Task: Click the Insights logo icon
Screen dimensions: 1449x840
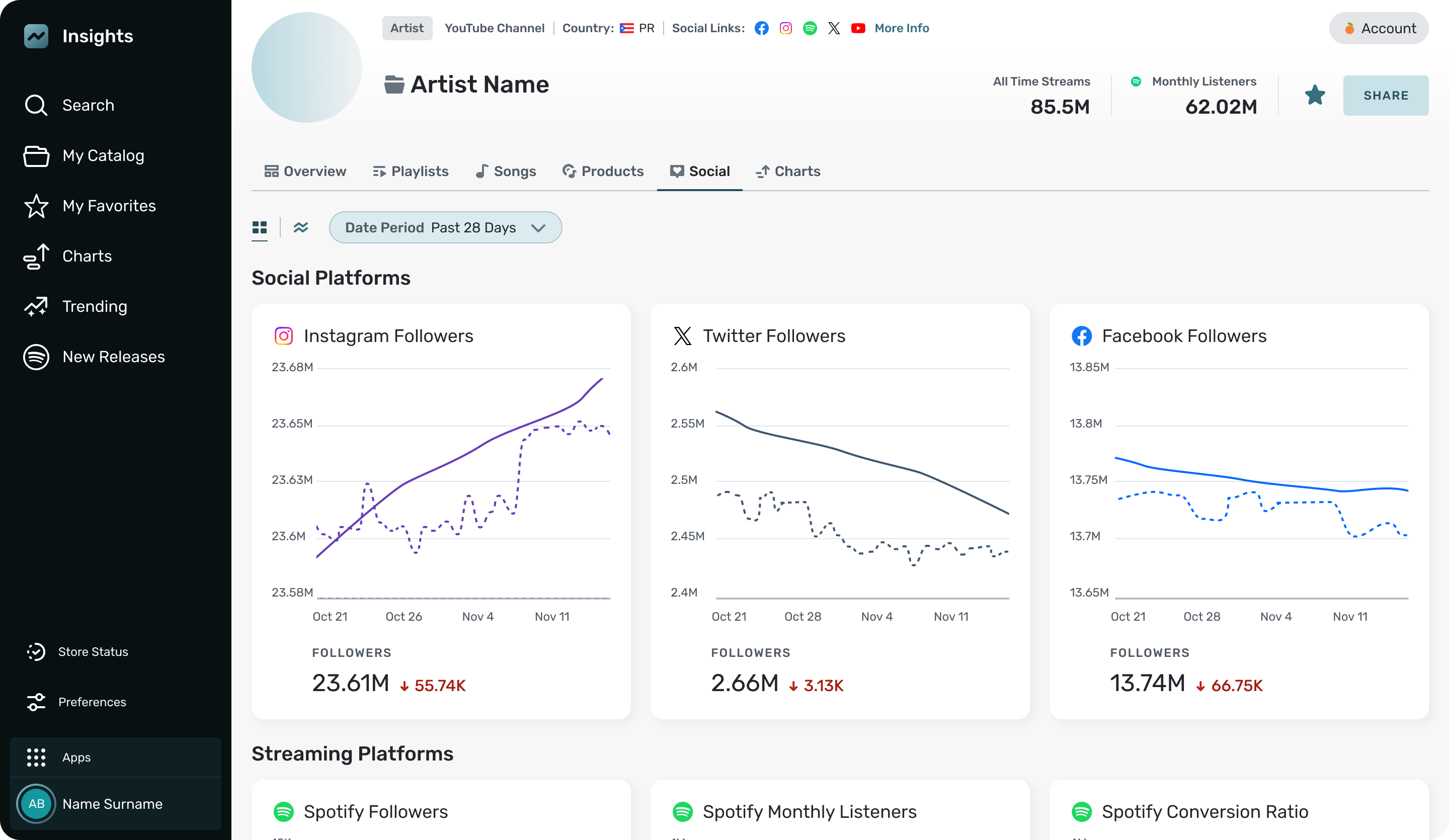Action: coord(36,36)
